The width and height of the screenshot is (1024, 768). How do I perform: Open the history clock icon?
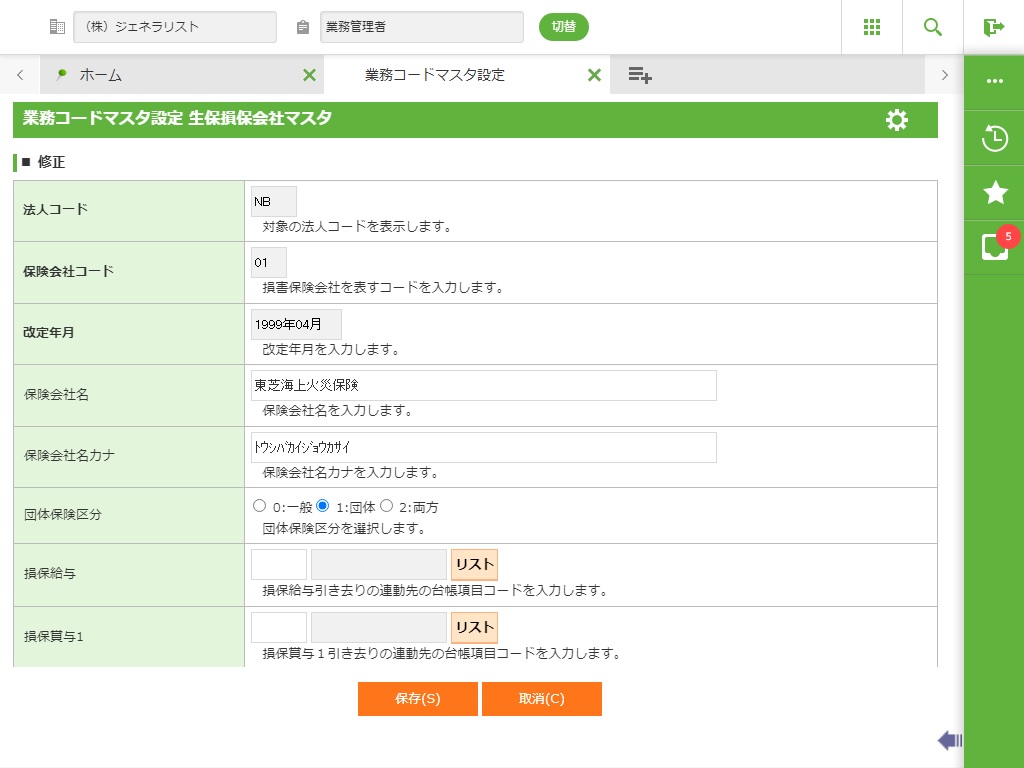[995, 138]
